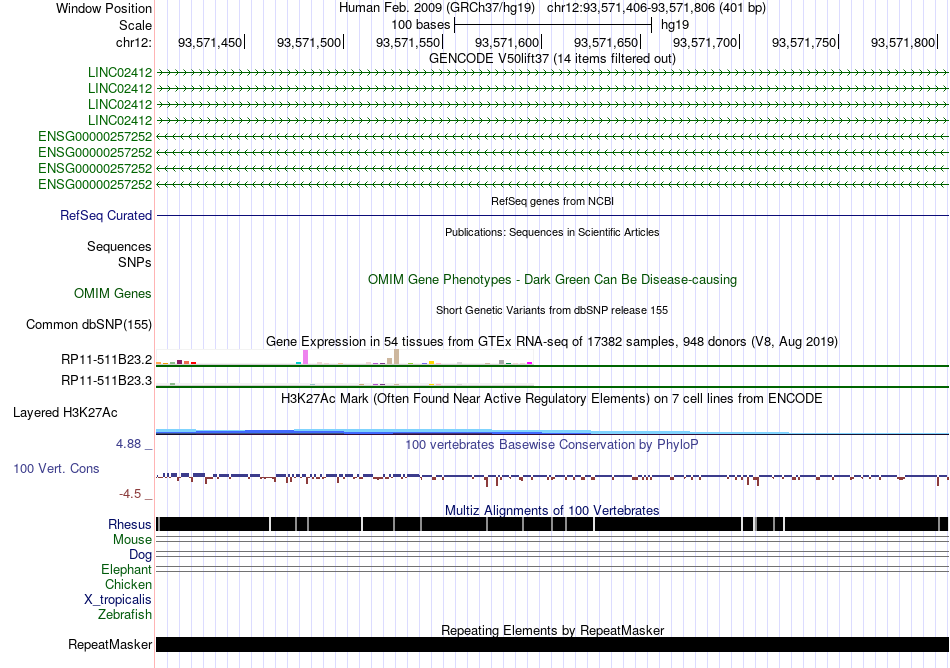The height and width of the screenshot is (668, 950).
Task: Open Repeating Elements by RepeatMasker title
Action: pyautogui.click(x=552, y=630)
